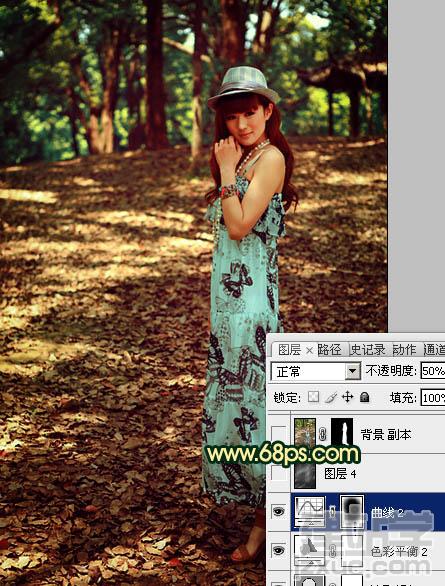Click the lock position move icon
The width and height of the screenshot is (445, 586).
click(x=347, y=397)
